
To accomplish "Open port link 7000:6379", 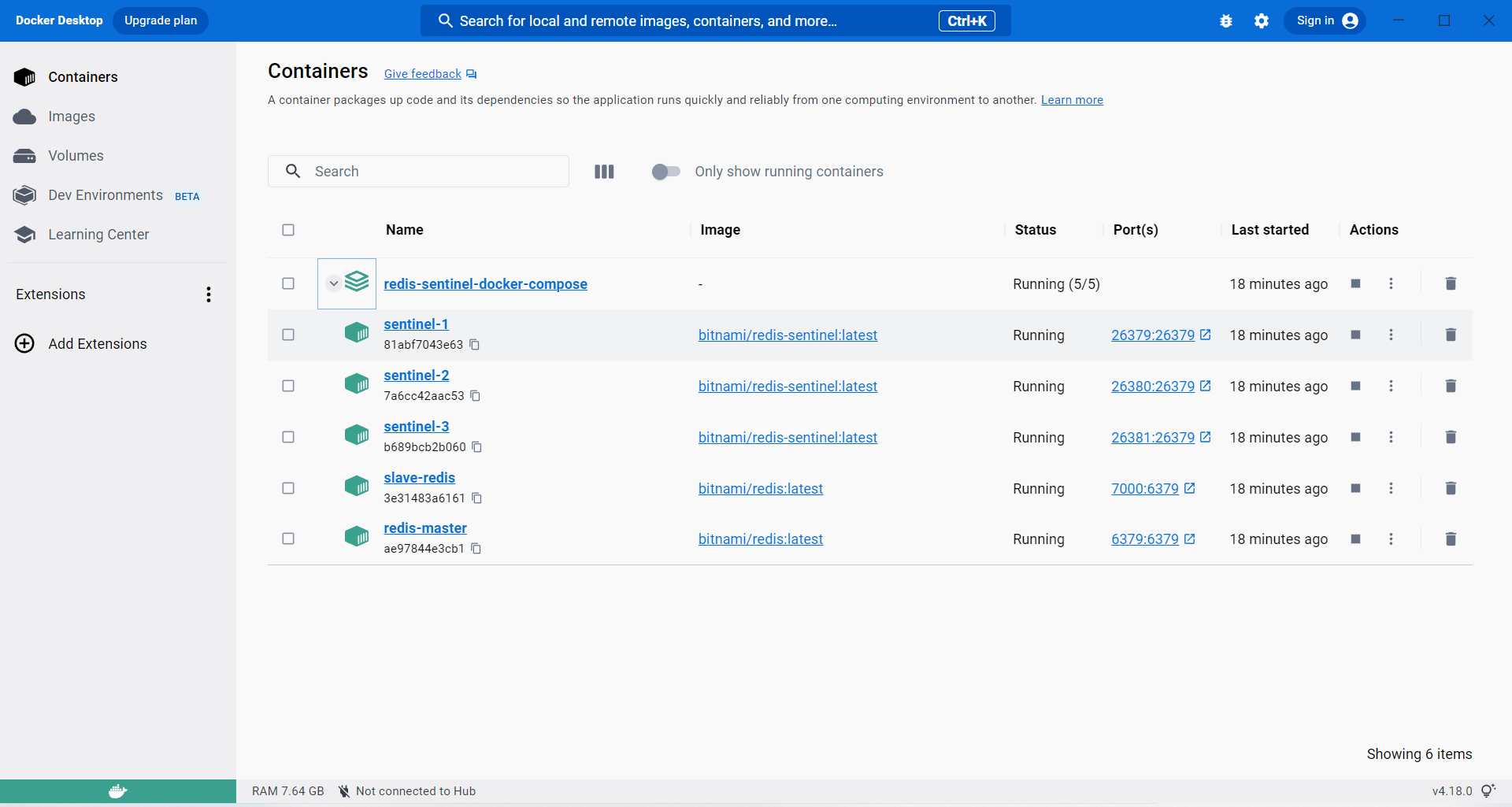I will pyautogui.click(x=1145, y=488).
